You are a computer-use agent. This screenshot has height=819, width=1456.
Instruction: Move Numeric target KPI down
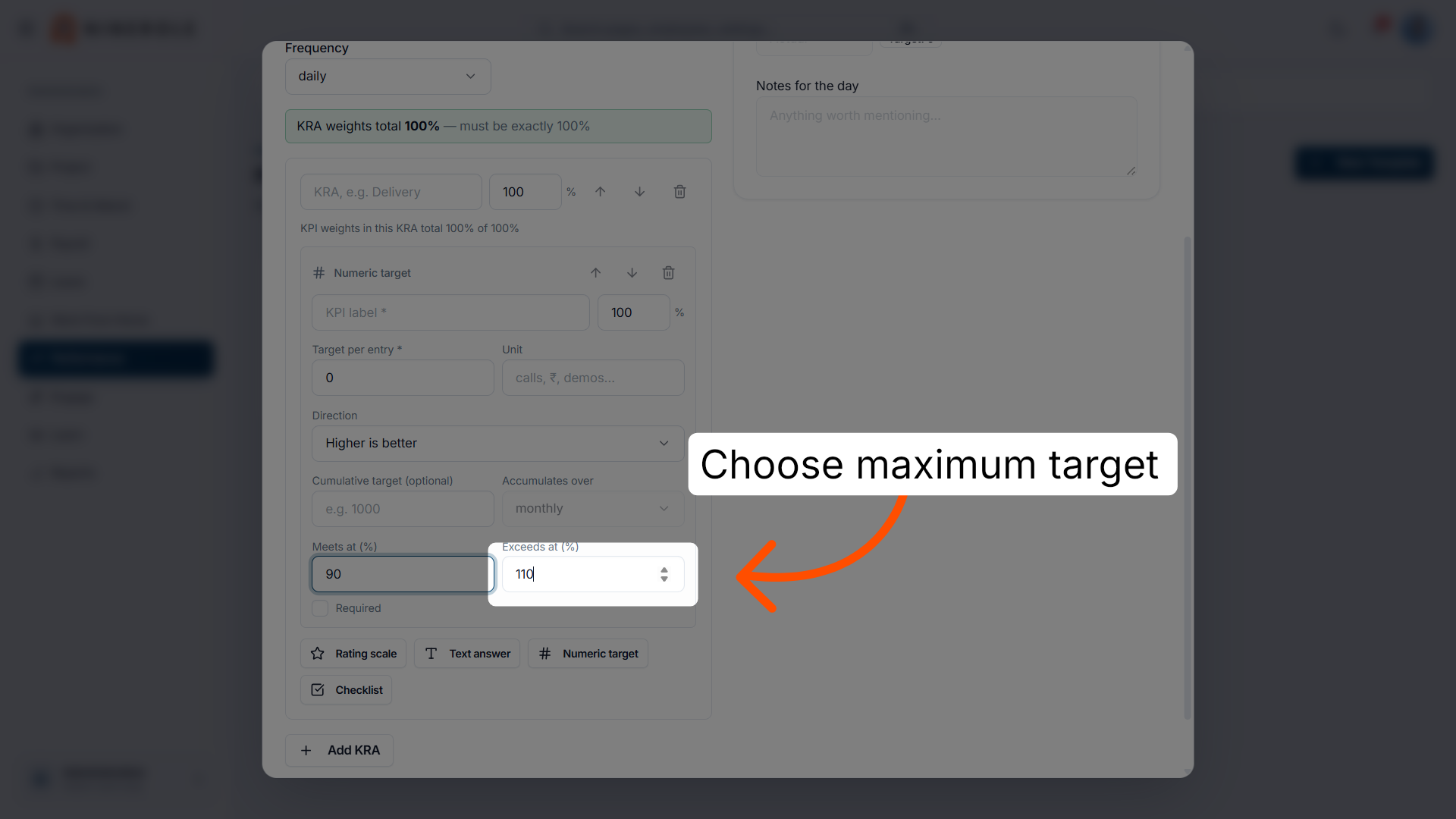click(632, 273)
